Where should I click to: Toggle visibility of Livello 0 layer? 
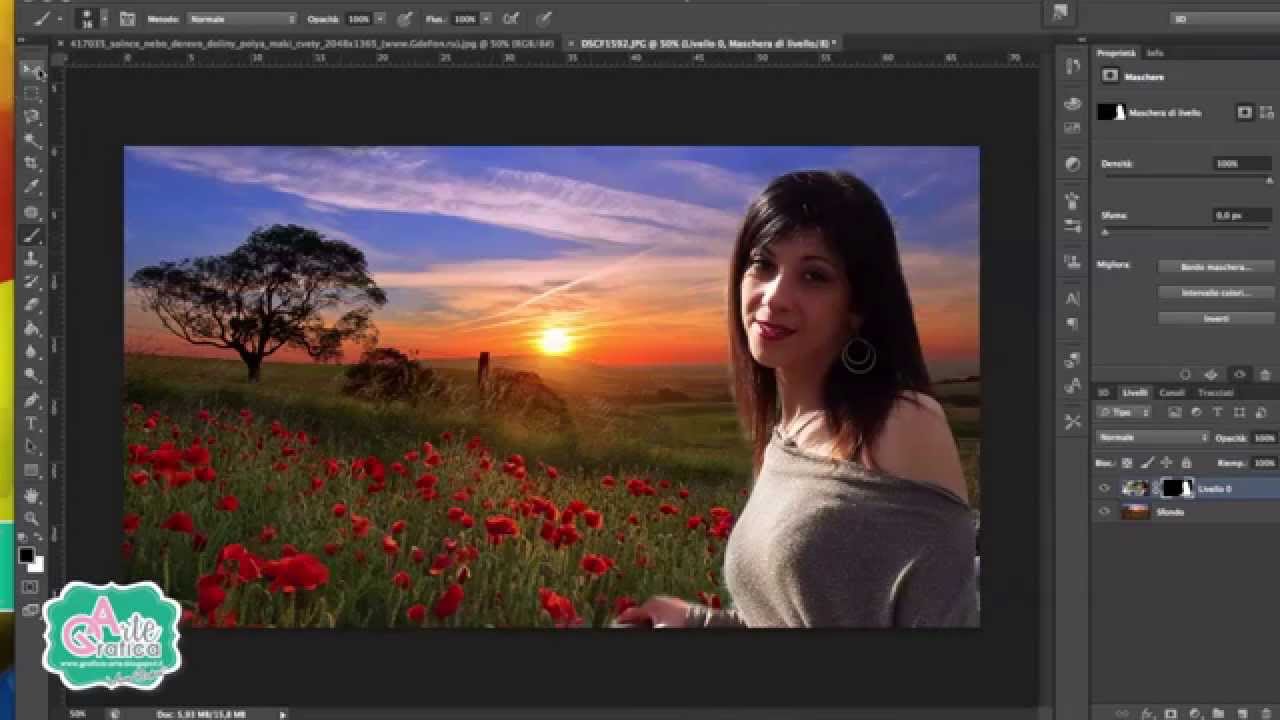1104,489
